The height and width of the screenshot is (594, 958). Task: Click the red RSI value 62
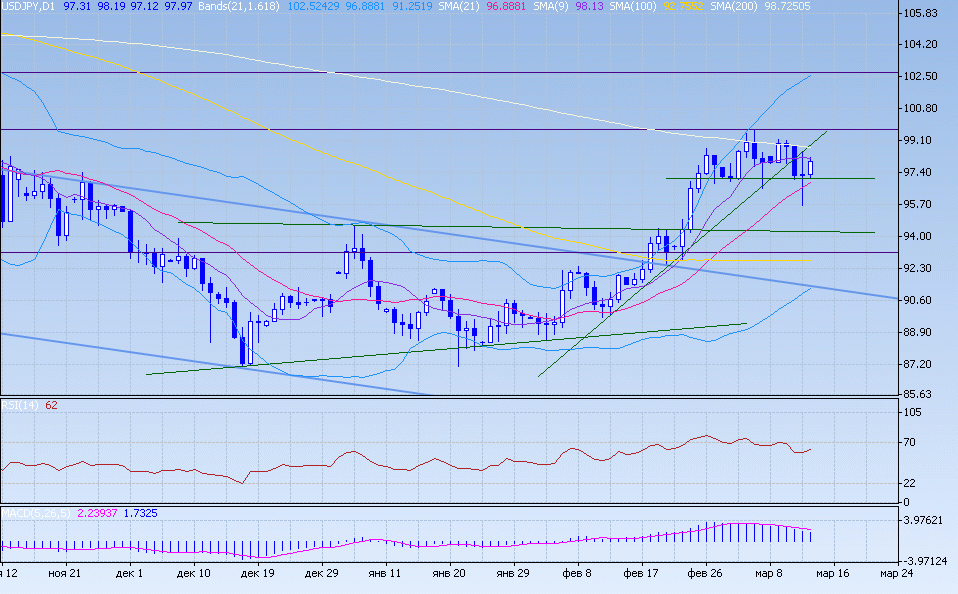pos(51,405)
